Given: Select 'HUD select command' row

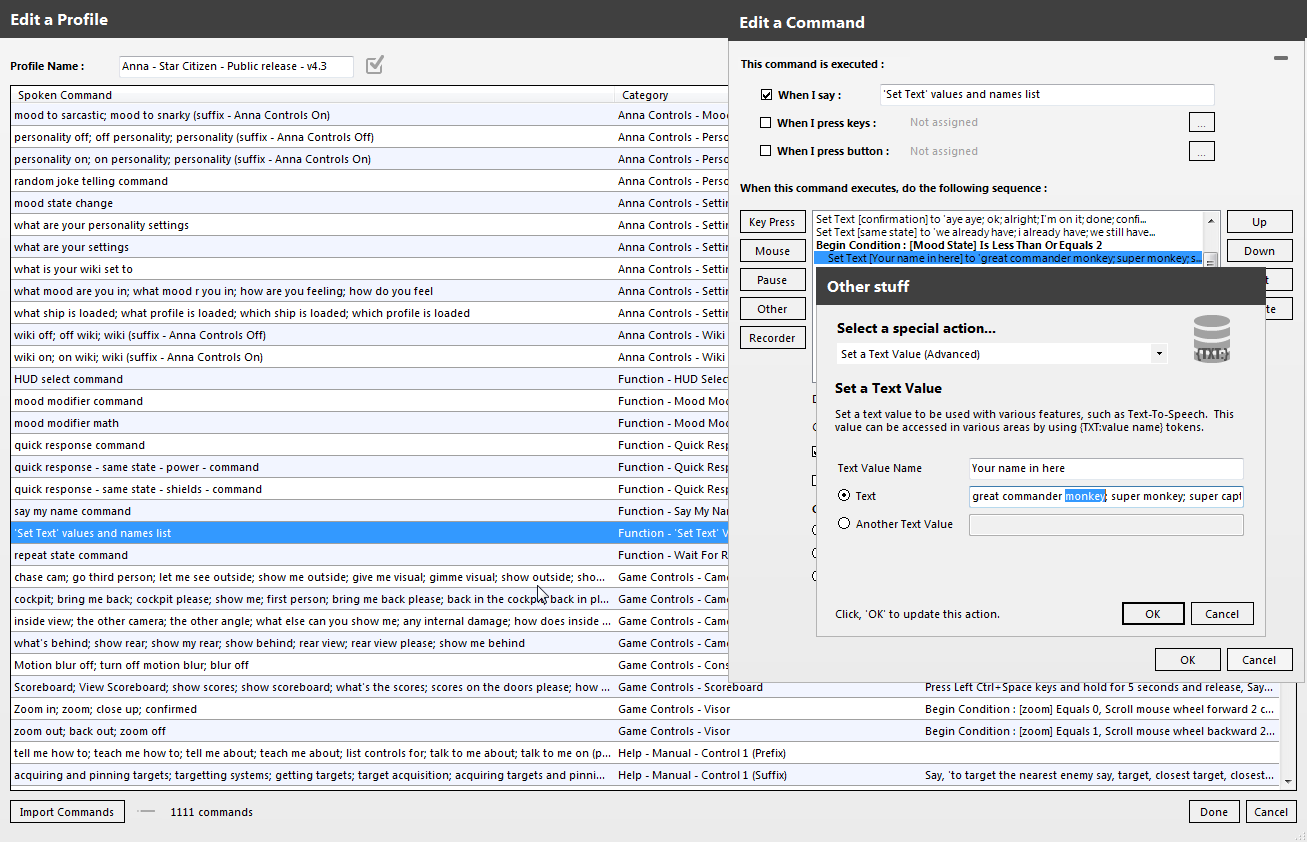Looking at the screenshot, I should click(x=370, y=379).
